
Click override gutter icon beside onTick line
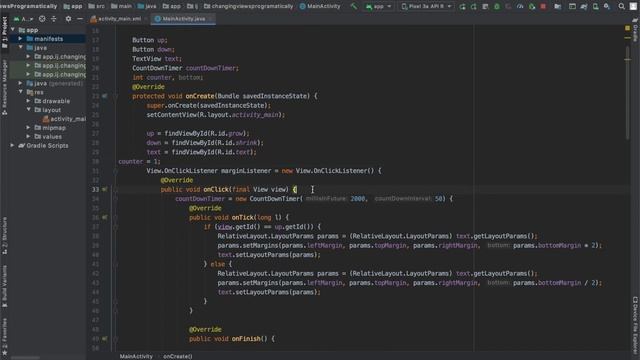[104, 218]
